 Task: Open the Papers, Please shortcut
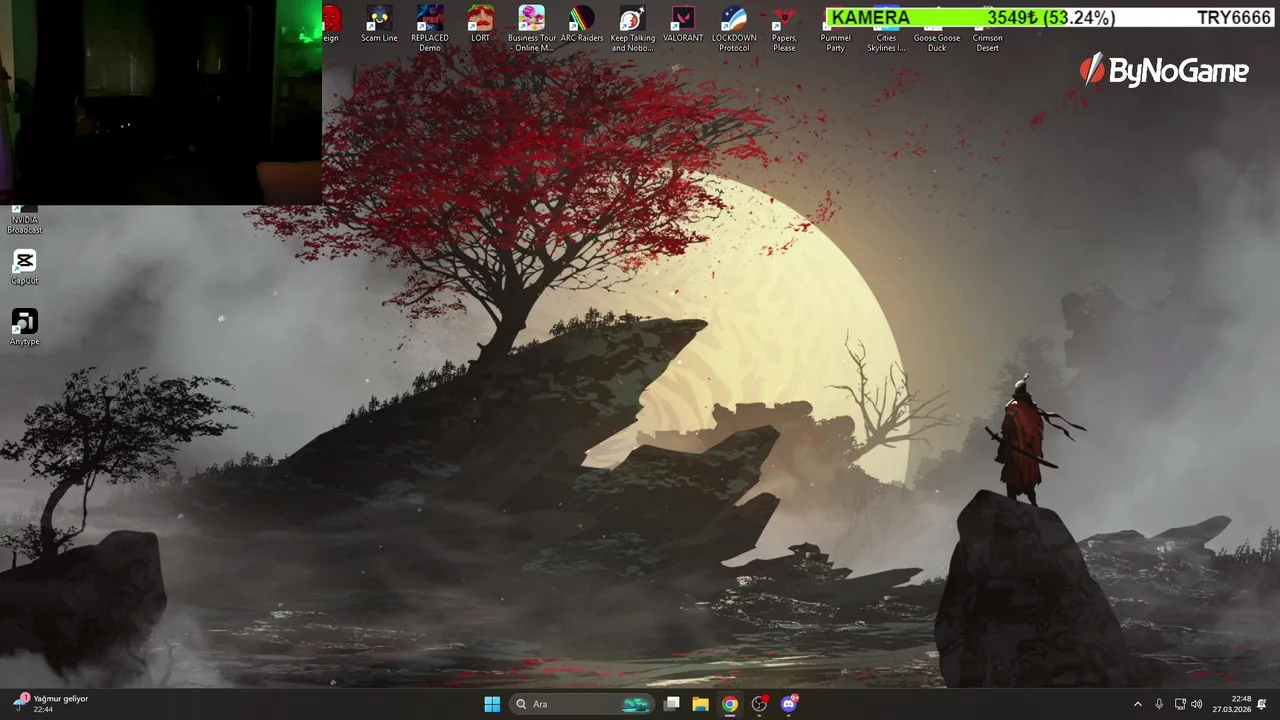pyautogui.click(x=784, y=29)
